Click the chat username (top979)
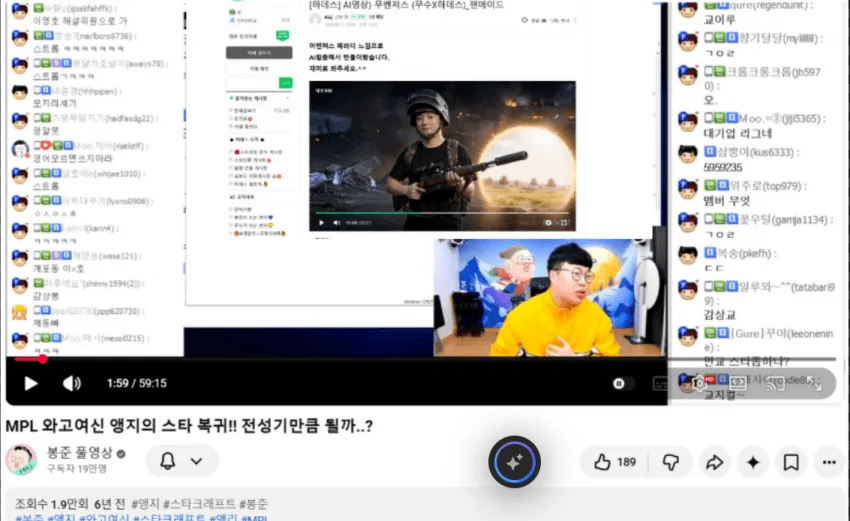This screenshot has height=521, width=850. pyautogui.click(x=782, y=186)
